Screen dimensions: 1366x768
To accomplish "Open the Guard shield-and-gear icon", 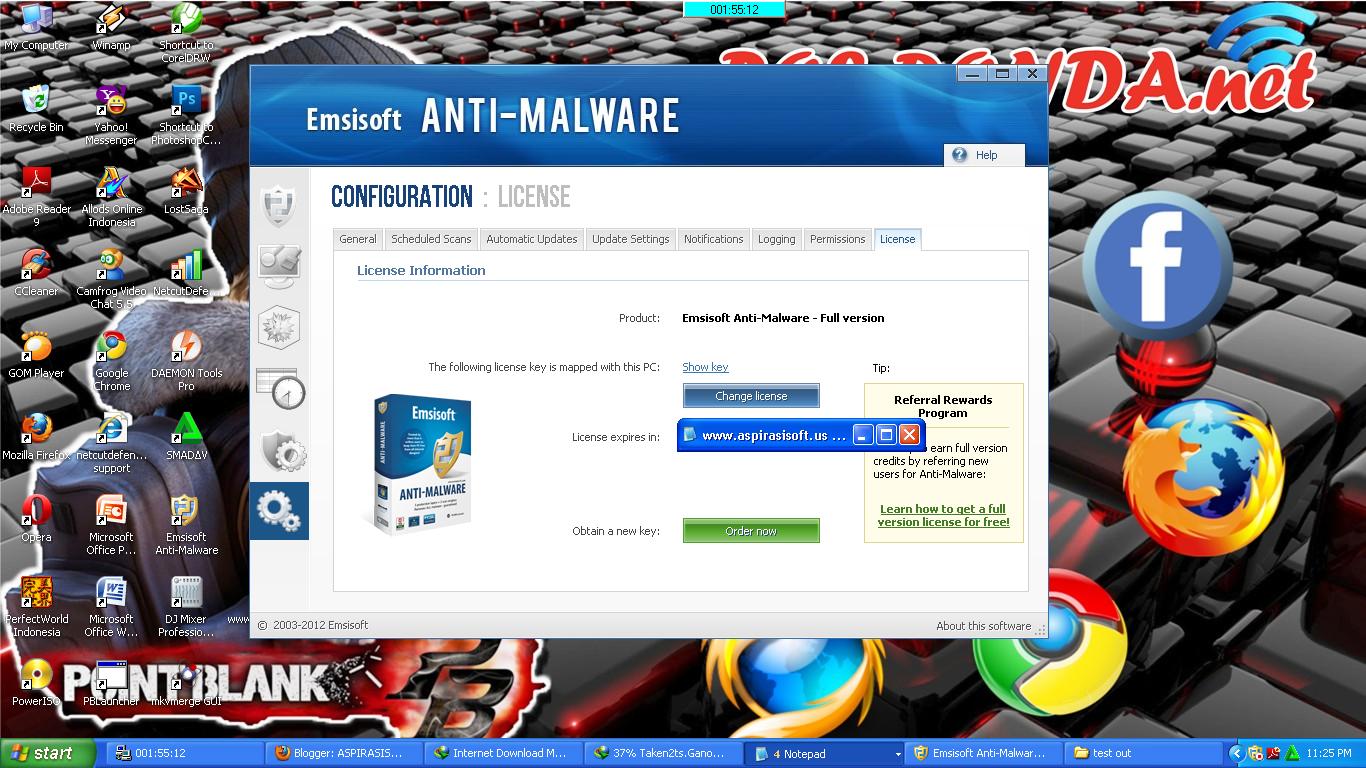I will pyautogui.click(x=279, y=451).
